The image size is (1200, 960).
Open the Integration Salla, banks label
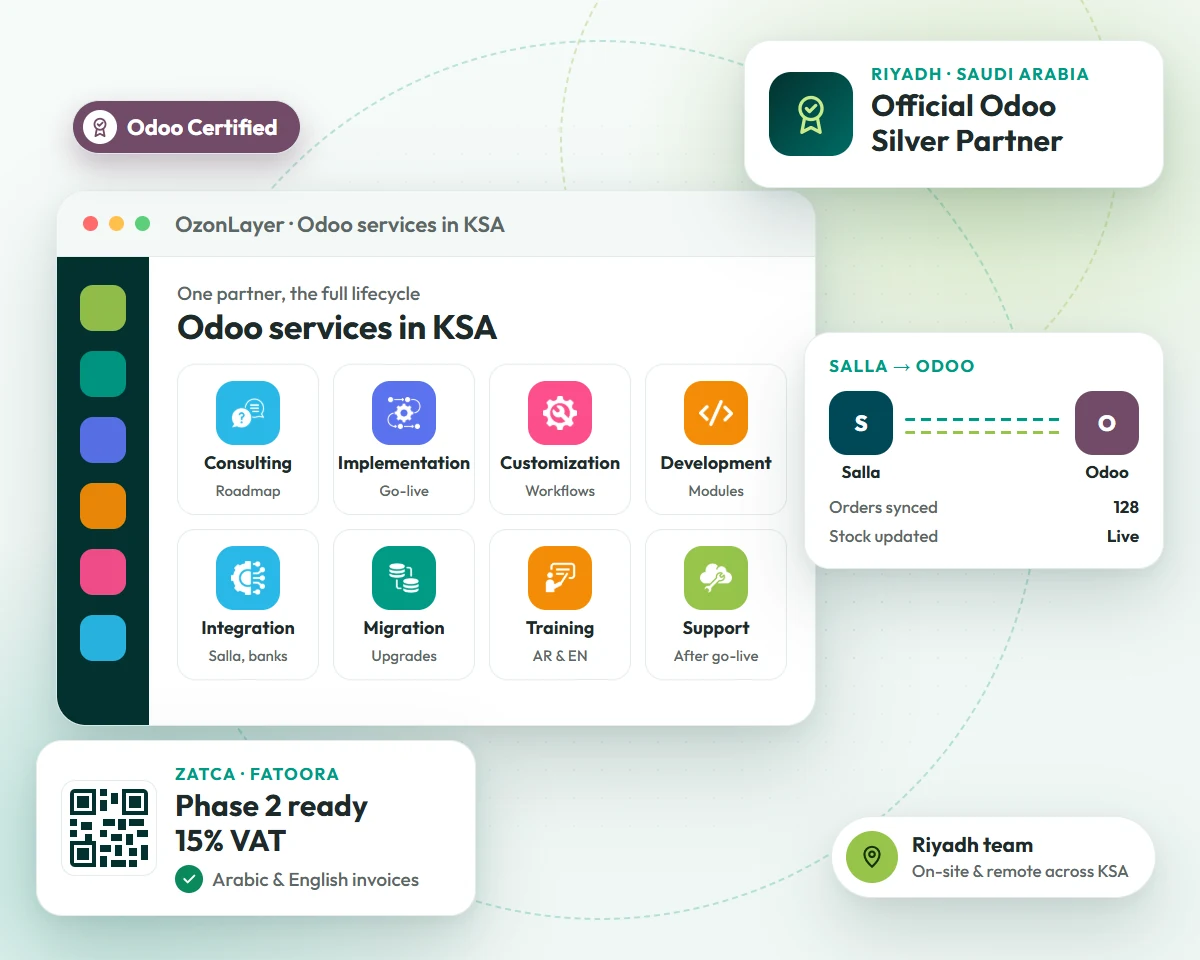pos(248,656)
